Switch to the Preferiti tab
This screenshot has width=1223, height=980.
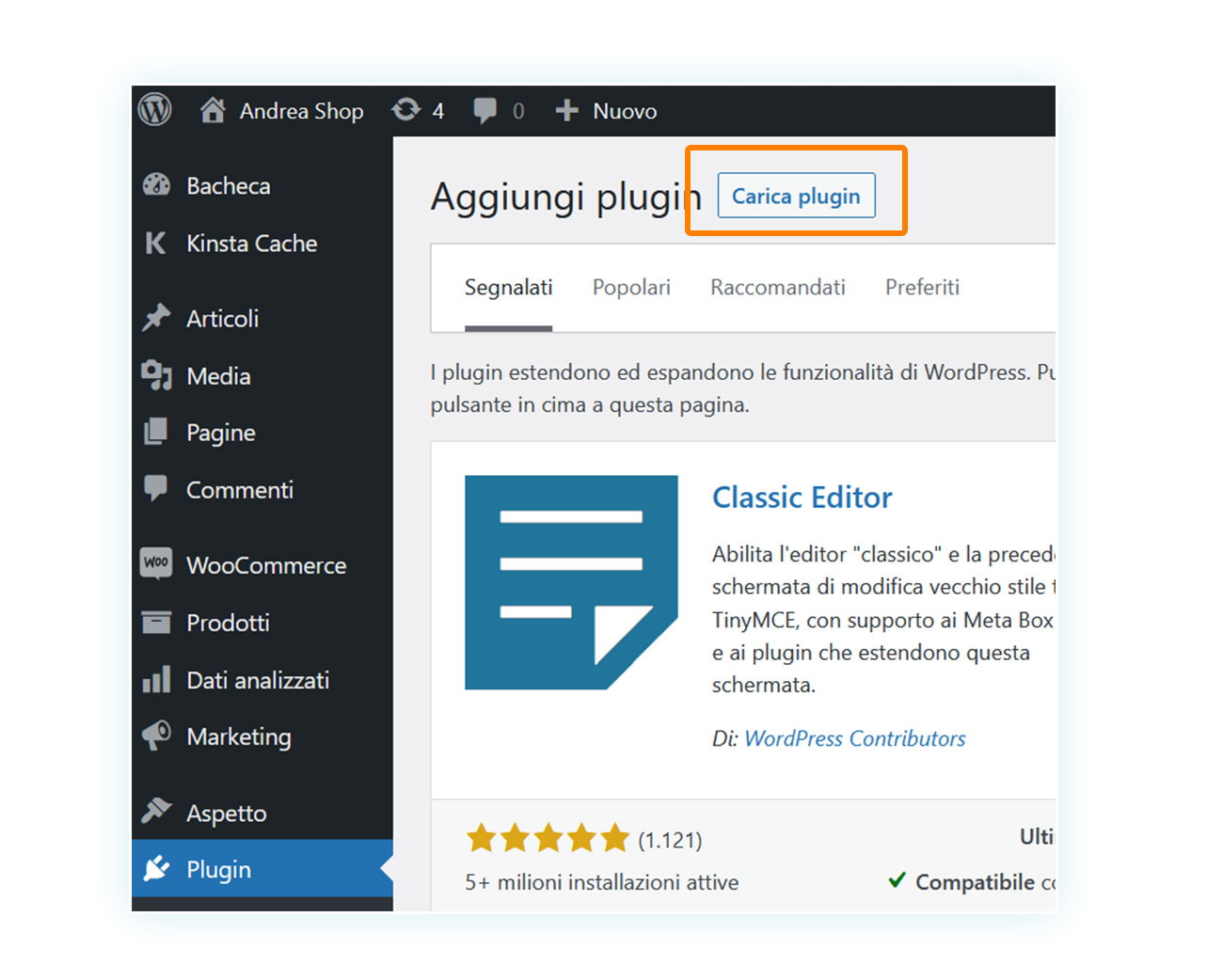click(922, 288)
